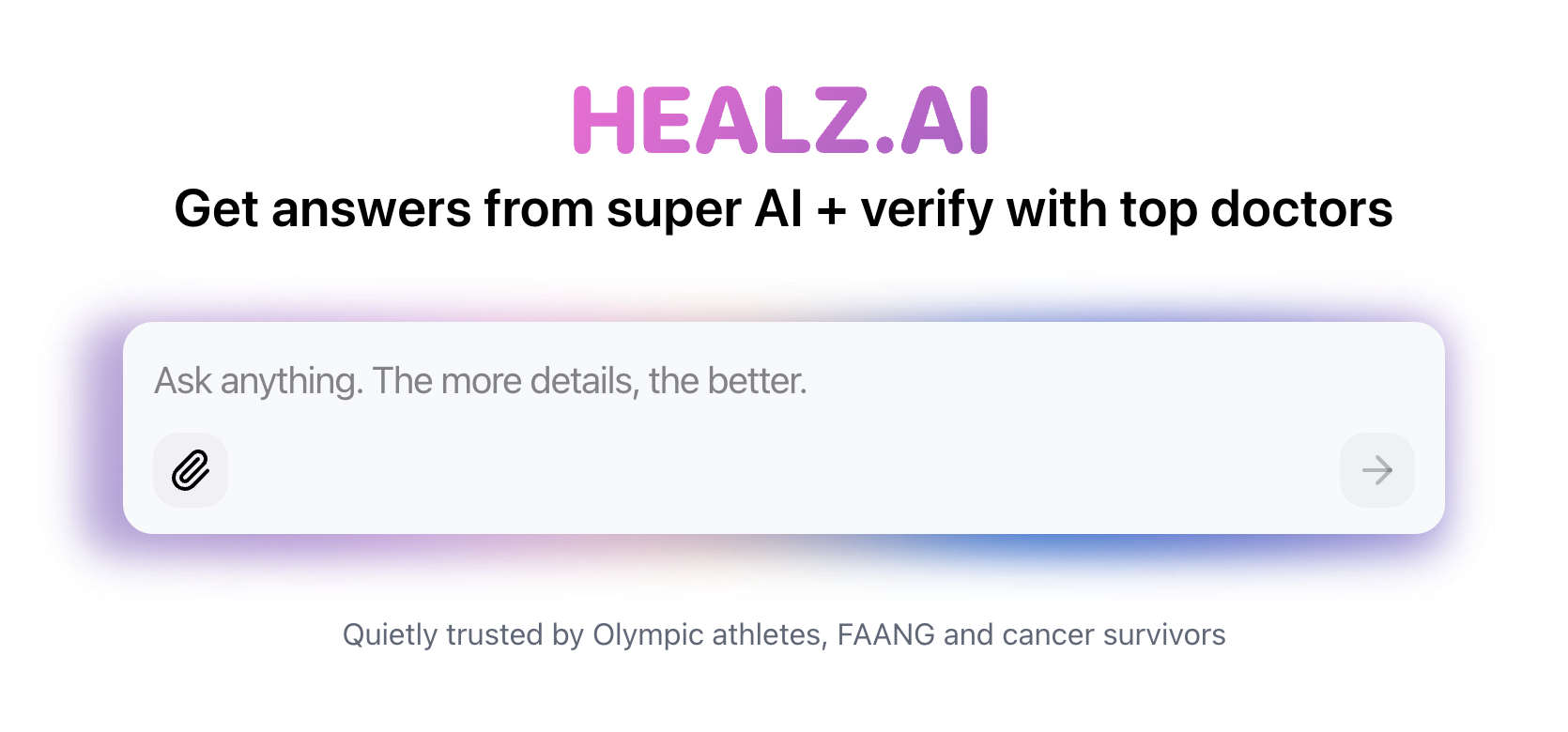Hit the gray send button at box's right
This screenshot has height=732, width=1568.
click(x=1376, y=470)
